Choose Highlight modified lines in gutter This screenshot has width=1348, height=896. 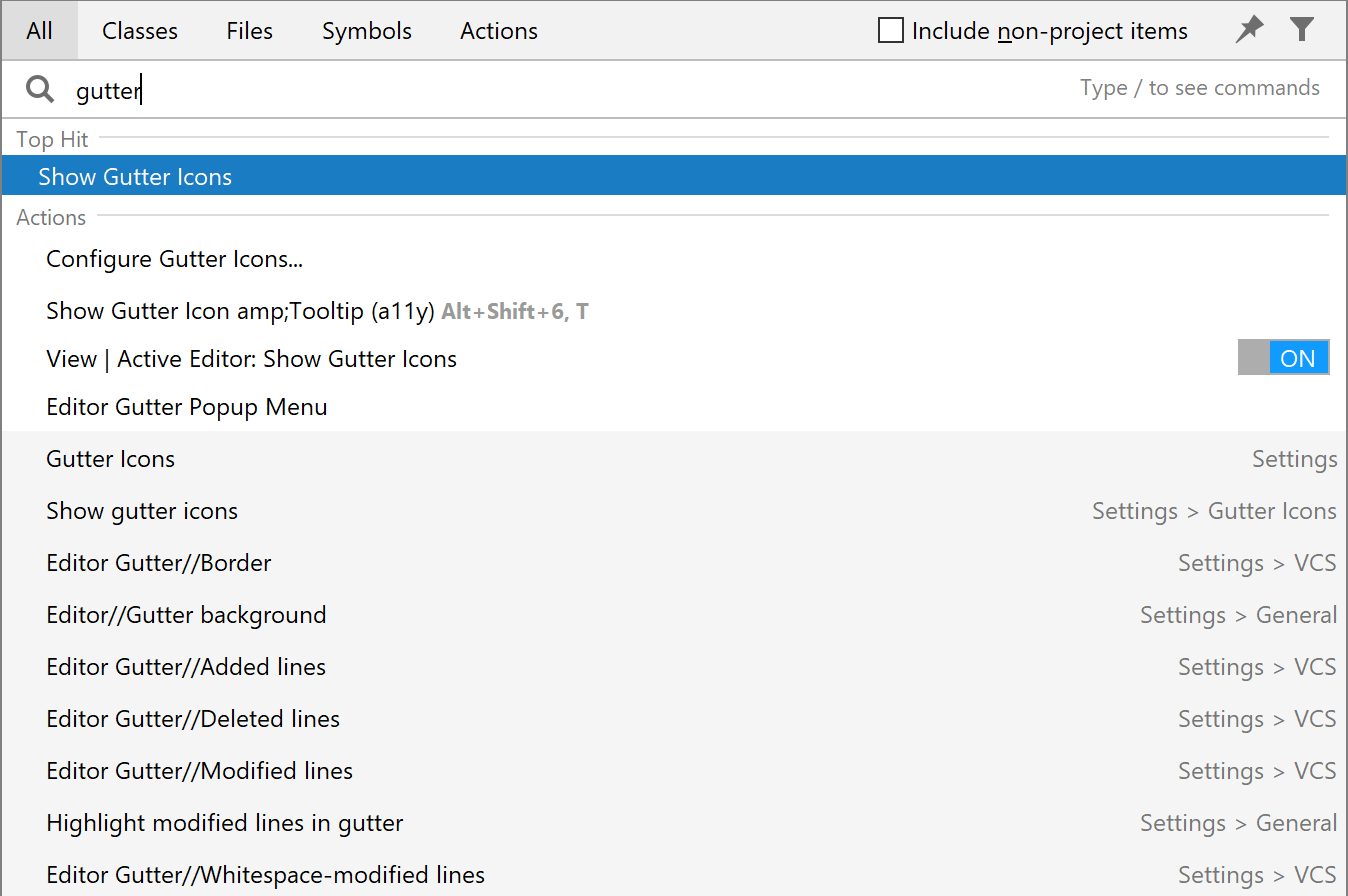[x=674, y=823]
